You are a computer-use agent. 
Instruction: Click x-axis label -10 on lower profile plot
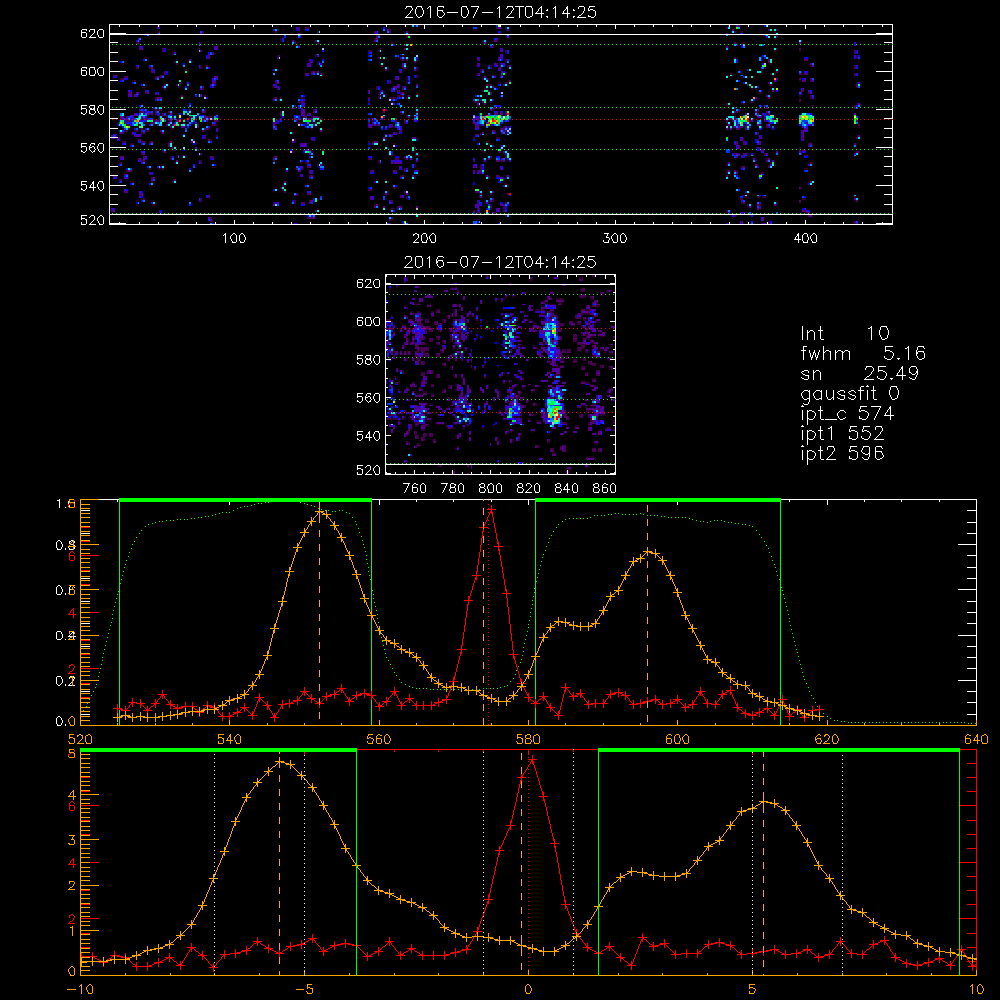[80, 990]
